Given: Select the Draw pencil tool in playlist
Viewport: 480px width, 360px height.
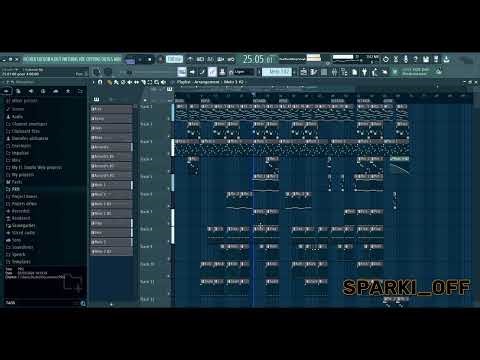Looking at the screenshot, I should pos(109,82).
